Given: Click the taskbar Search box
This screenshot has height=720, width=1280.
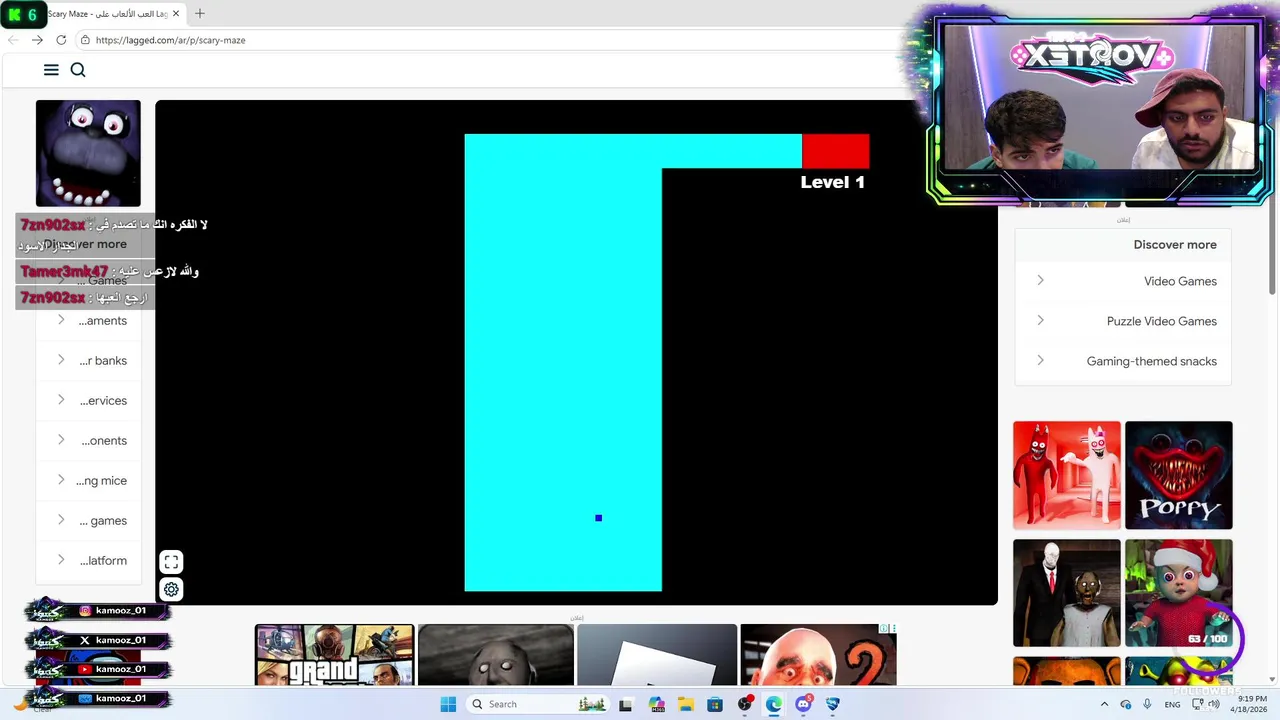Looking at the screenshot, I should click(538, 704).
